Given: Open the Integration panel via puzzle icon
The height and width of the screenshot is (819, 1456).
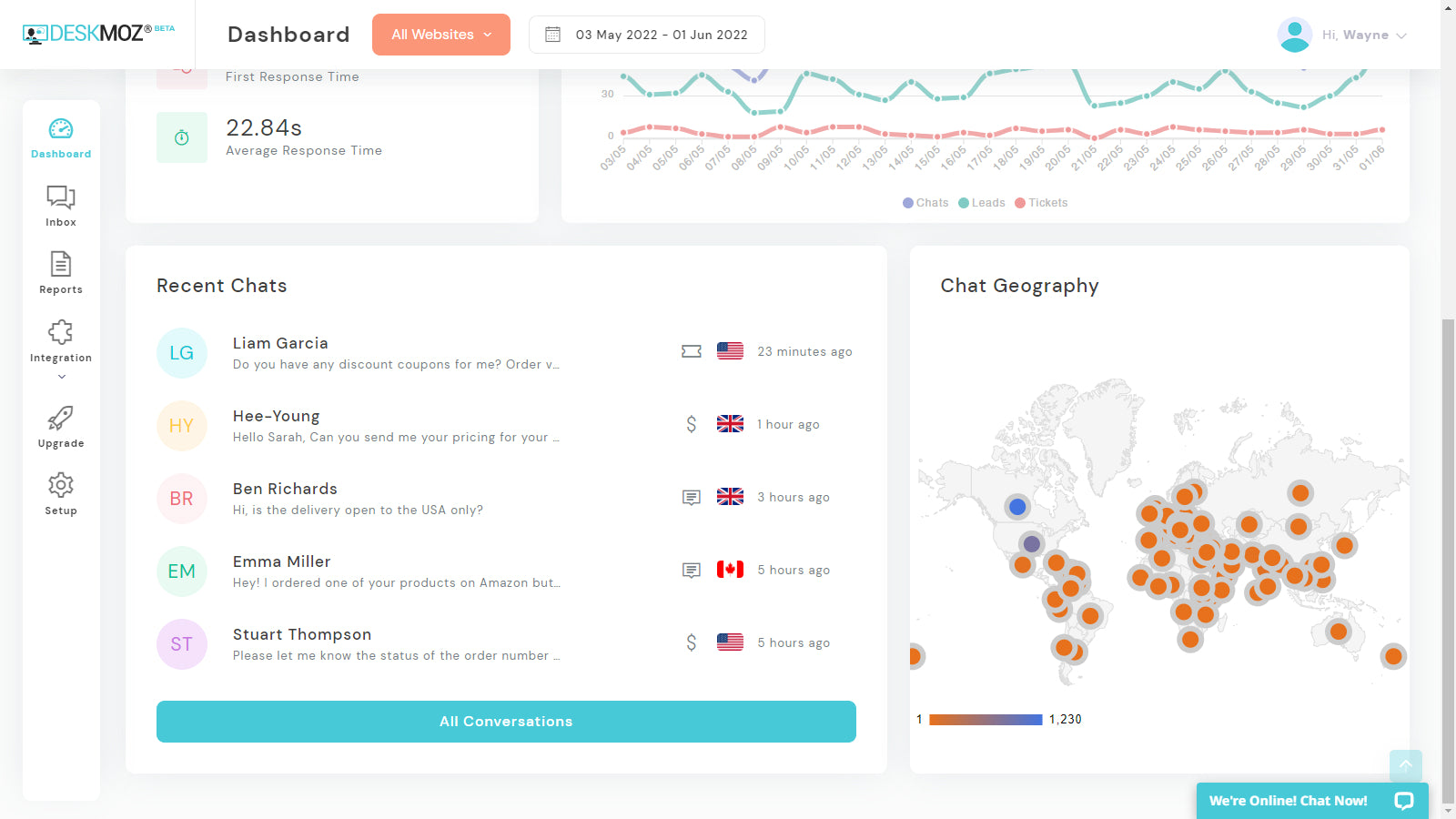Looking at the screenshot, I should tap(60, 333).
